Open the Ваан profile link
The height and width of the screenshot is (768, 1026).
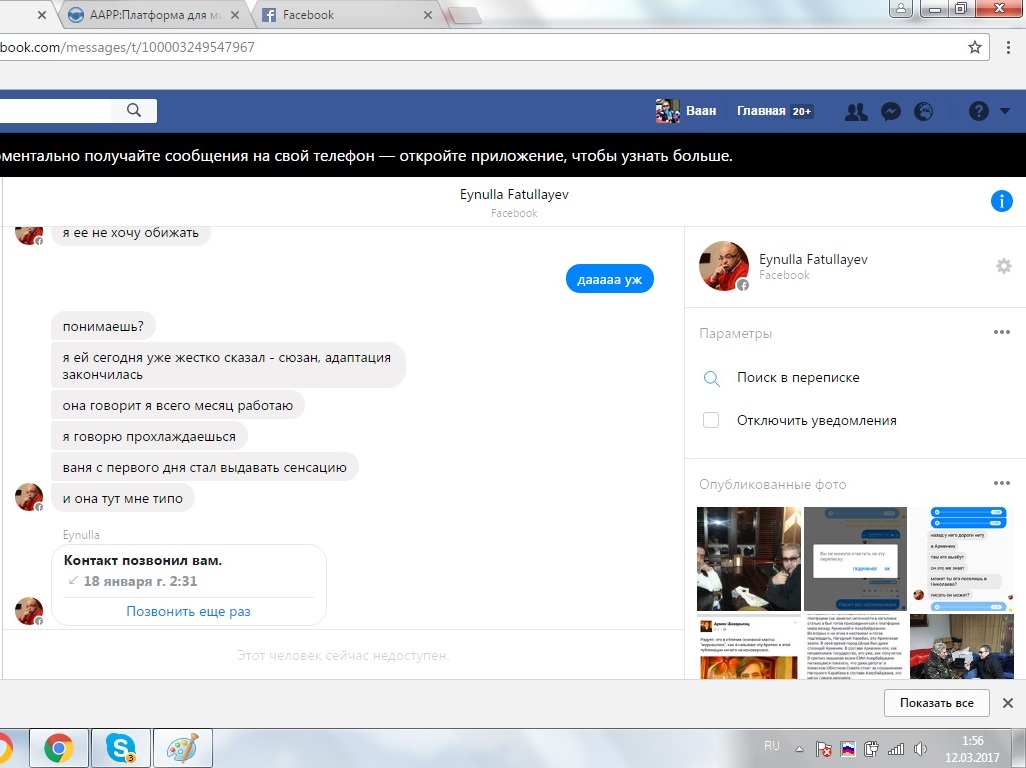coord(701,111)
